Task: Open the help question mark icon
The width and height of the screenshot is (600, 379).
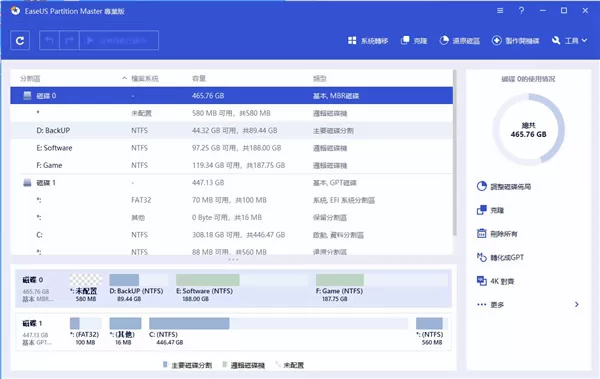Action: coord(521,11)
